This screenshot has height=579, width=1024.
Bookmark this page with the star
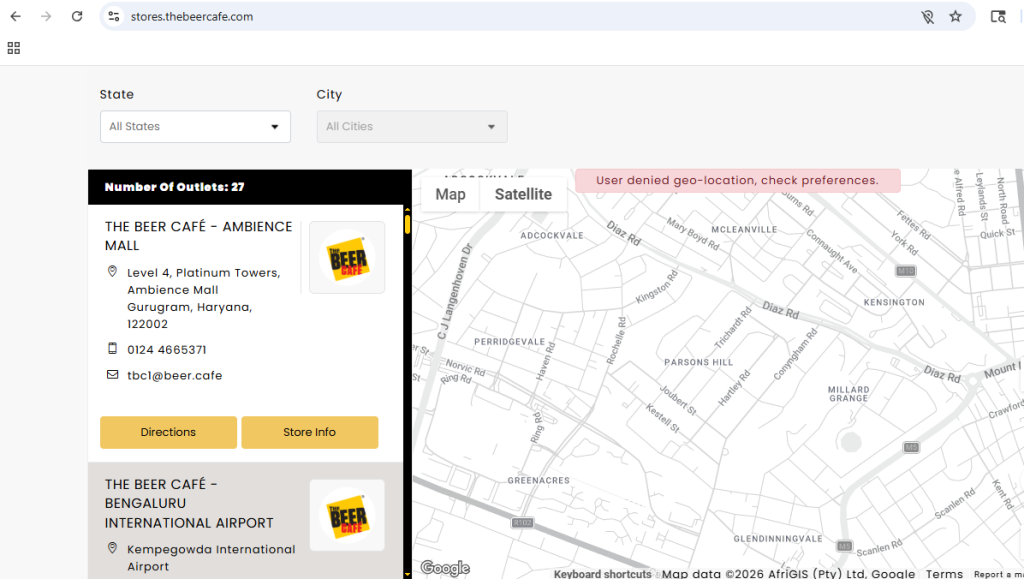[x=955, y=16]
